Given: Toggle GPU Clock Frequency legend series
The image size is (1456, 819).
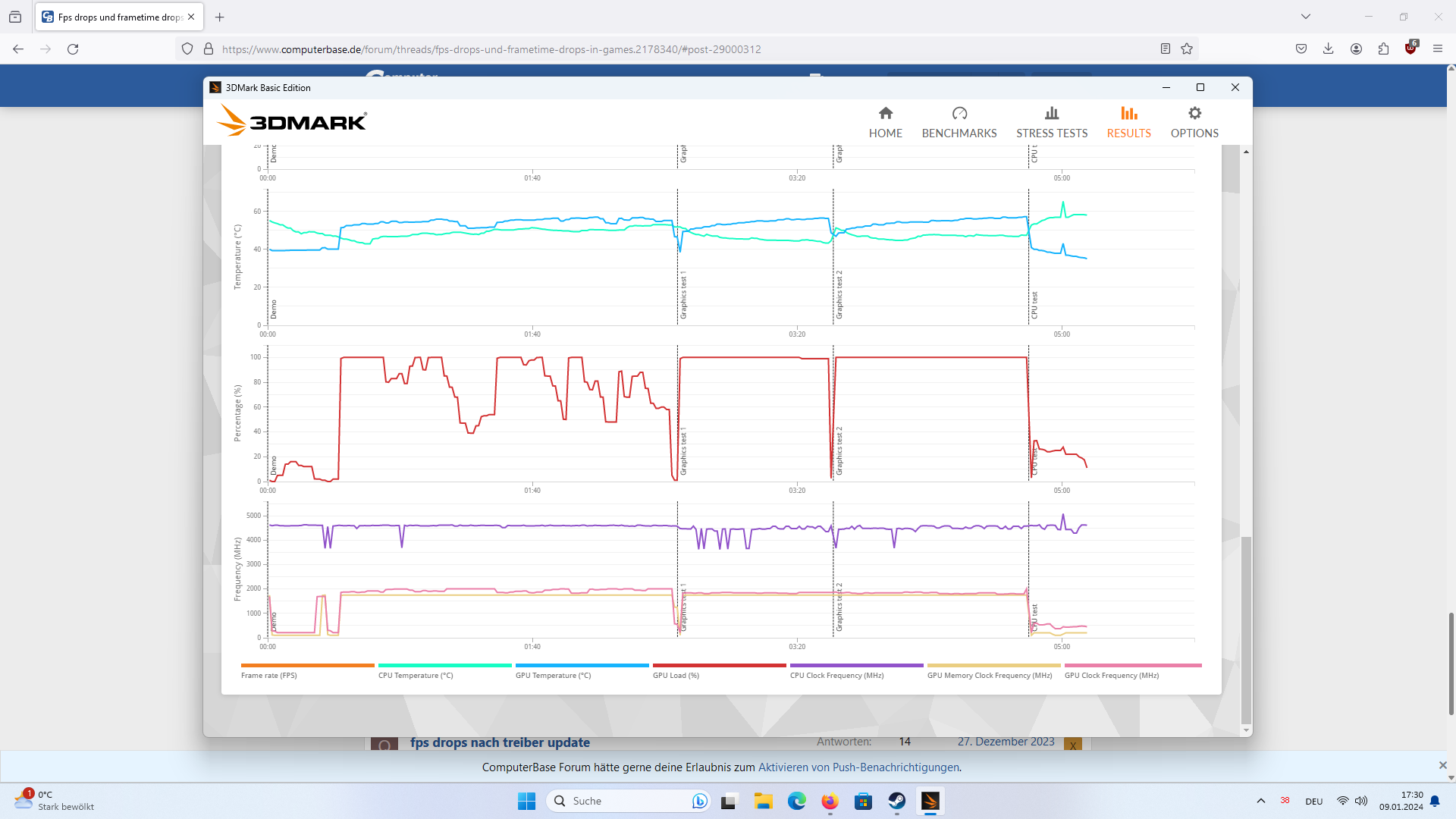Looking at the screenshot, I should point(1112,675).
